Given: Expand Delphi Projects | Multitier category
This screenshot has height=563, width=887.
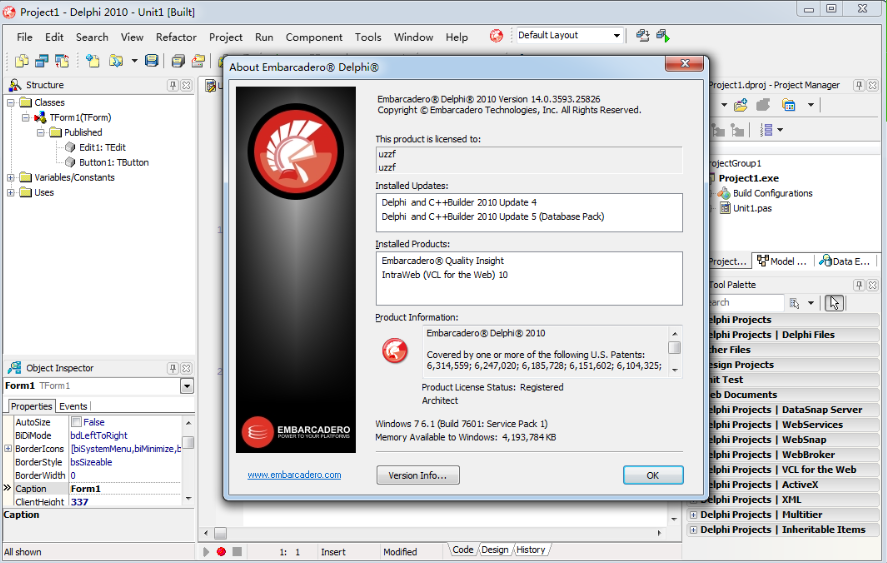Looking at the screenshot, I should pyautogui.click(x=693, y=515).
